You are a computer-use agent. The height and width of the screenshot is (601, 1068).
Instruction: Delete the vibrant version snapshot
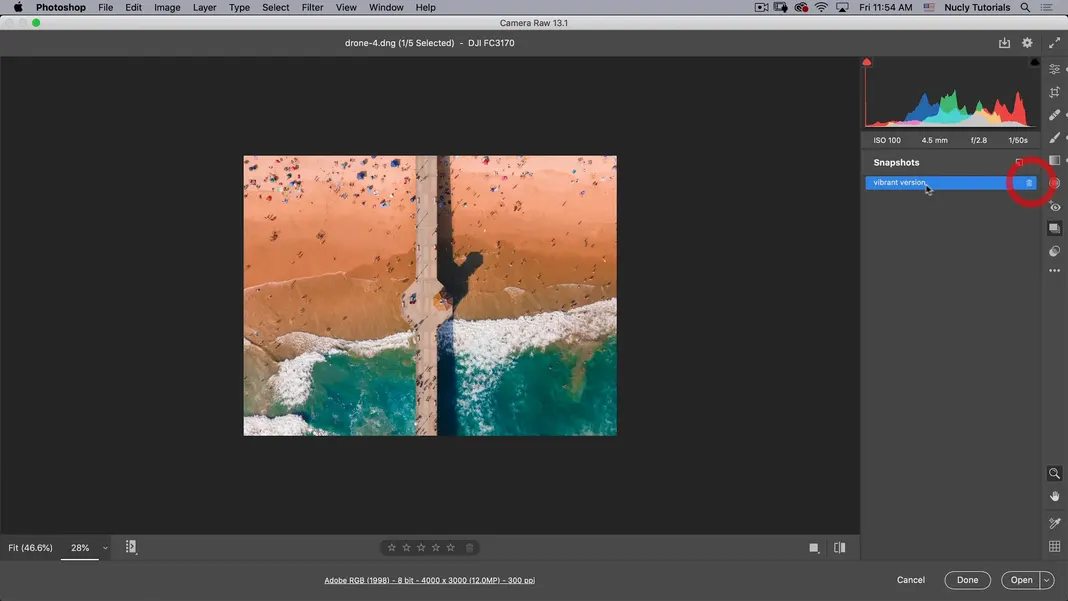tap(1028, 183)
